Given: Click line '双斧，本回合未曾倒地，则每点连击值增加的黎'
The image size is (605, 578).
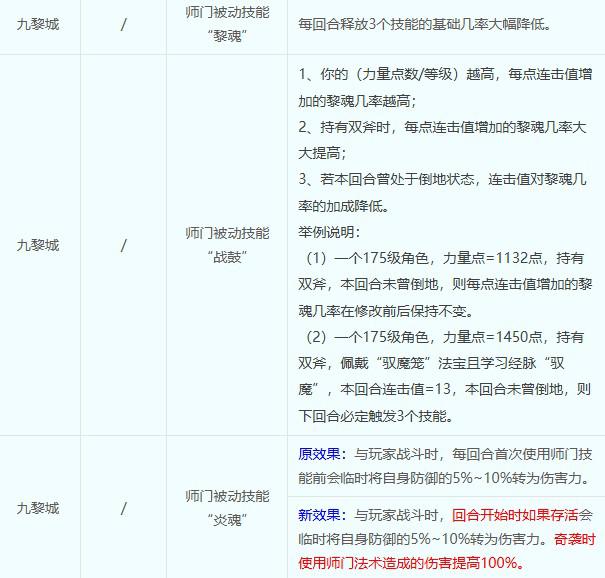Looking at the screenshot, I should [x=445, y=285].
